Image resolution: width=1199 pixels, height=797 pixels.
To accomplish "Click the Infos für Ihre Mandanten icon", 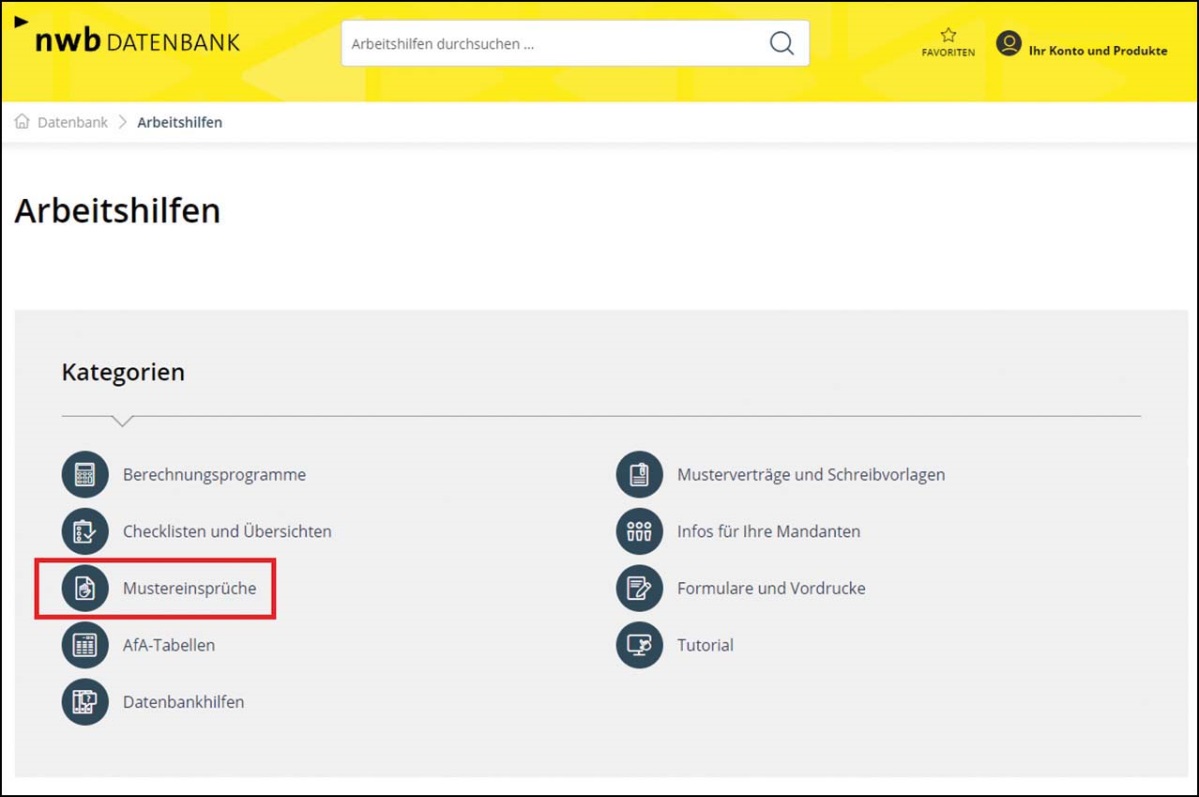I will point(639,532).
